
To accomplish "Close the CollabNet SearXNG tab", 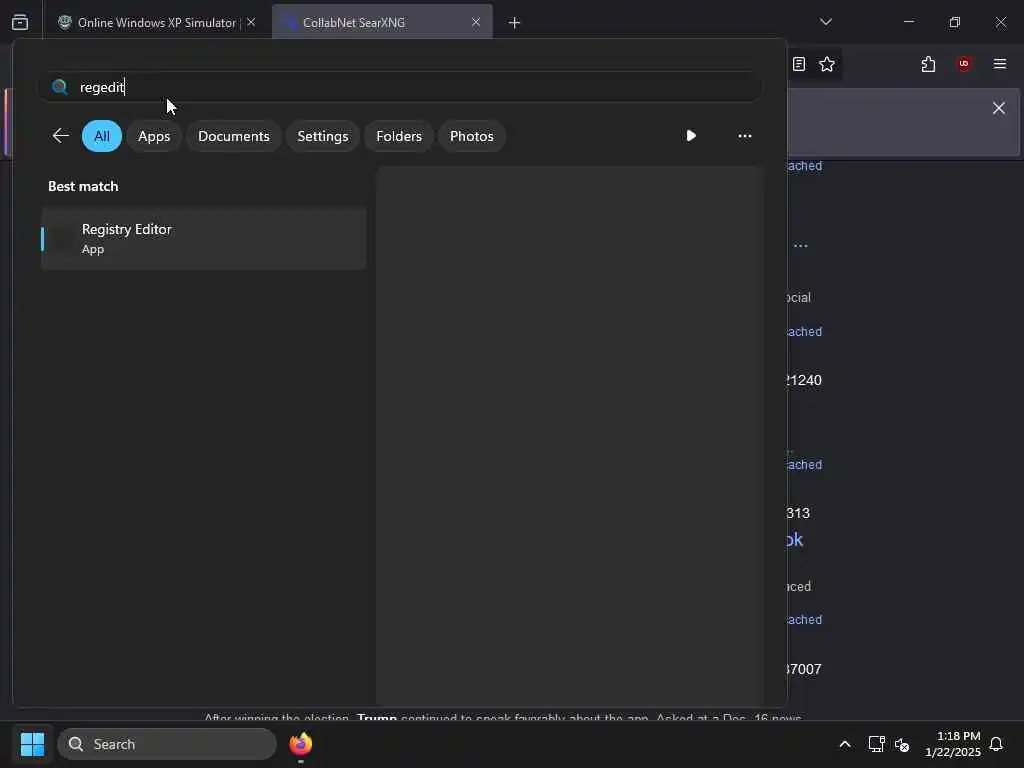I will click(476, 22).
